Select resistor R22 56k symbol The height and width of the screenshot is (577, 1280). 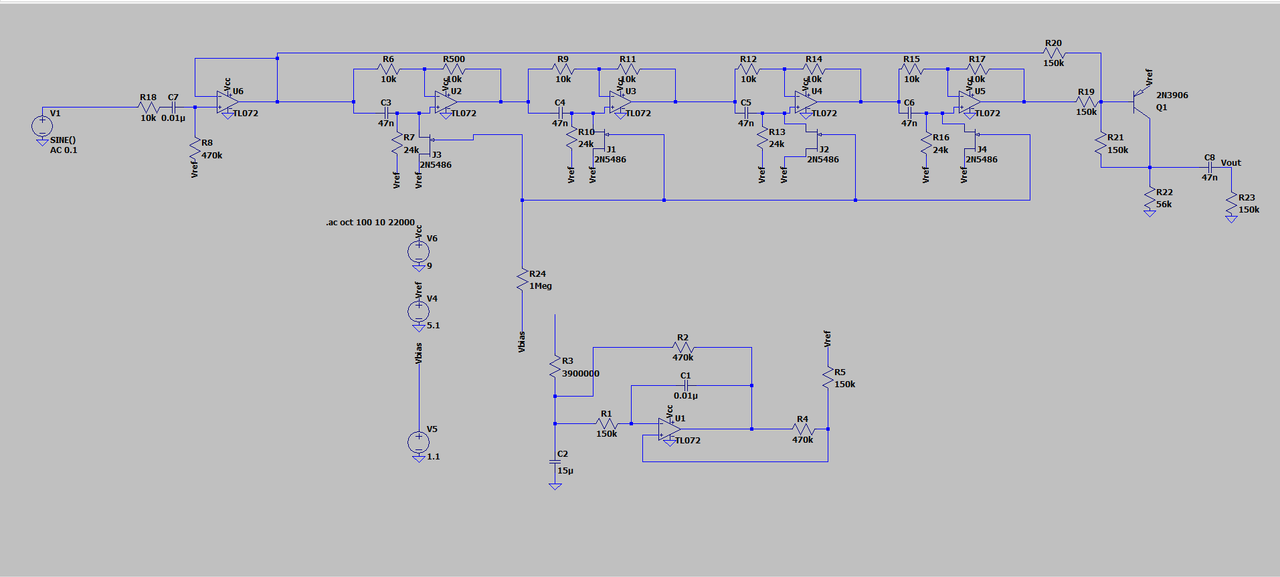tap(1149, 196)
